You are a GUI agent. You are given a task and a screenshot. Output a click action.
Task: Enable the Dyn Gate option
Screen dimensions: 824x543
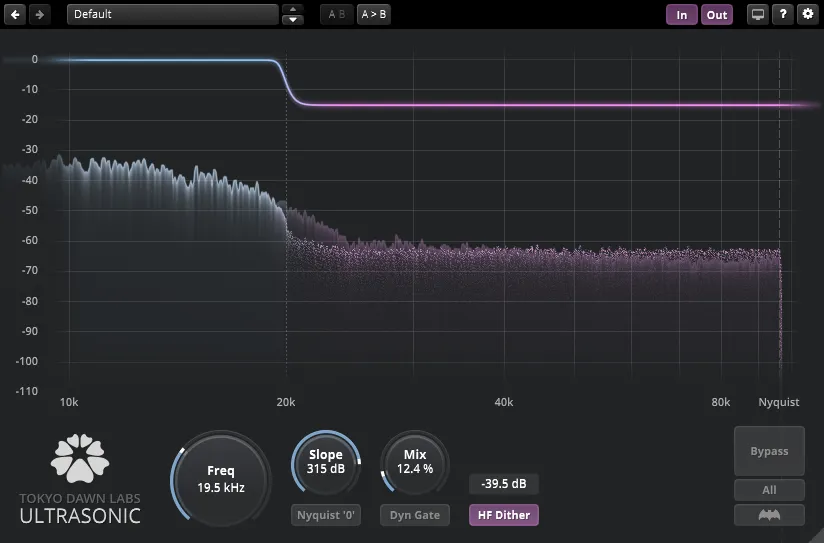pyautogui.click(x=415, y=515)
